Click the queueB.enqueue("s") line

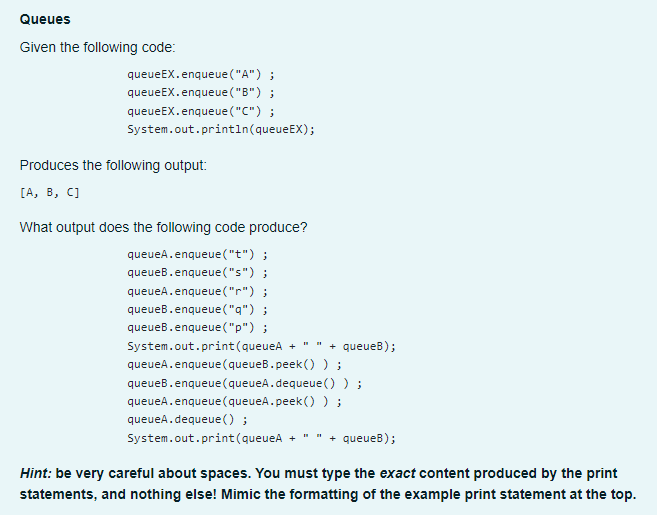197,272
